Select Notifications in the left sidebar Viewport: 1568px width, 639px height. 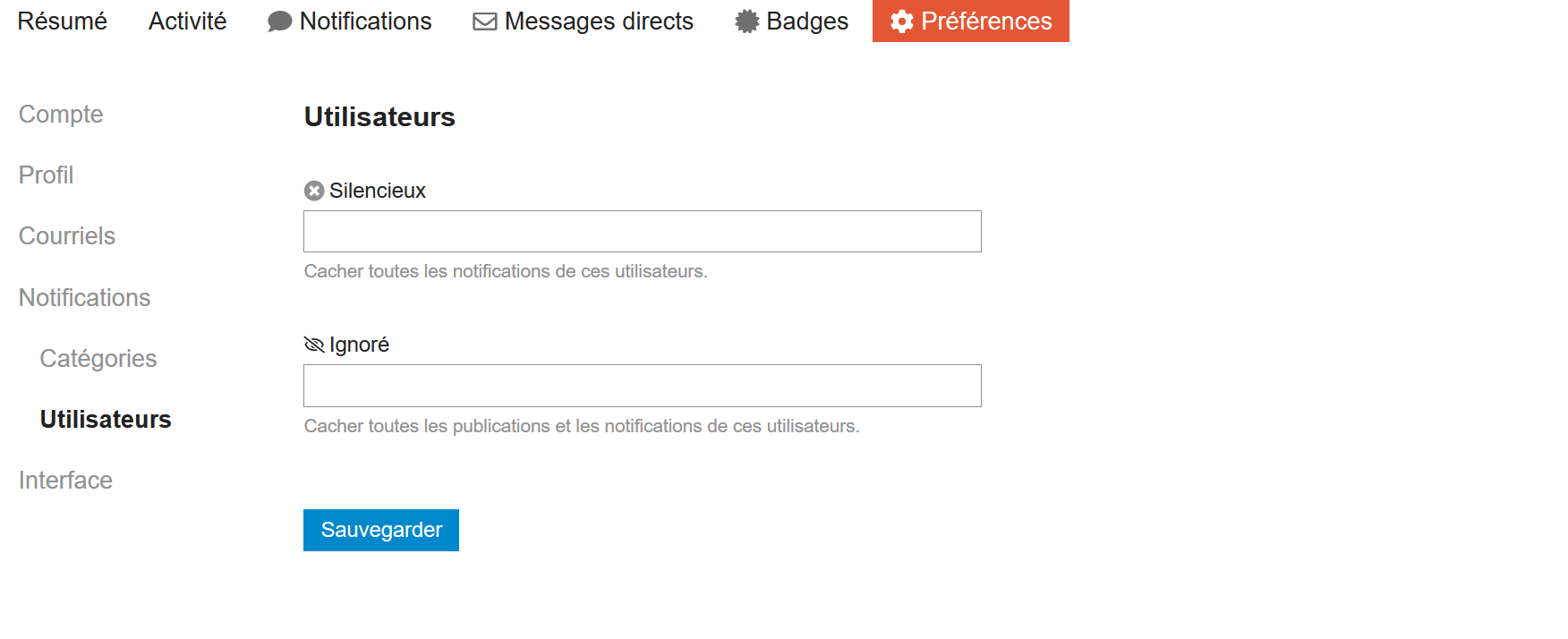[x=84, y=298]
